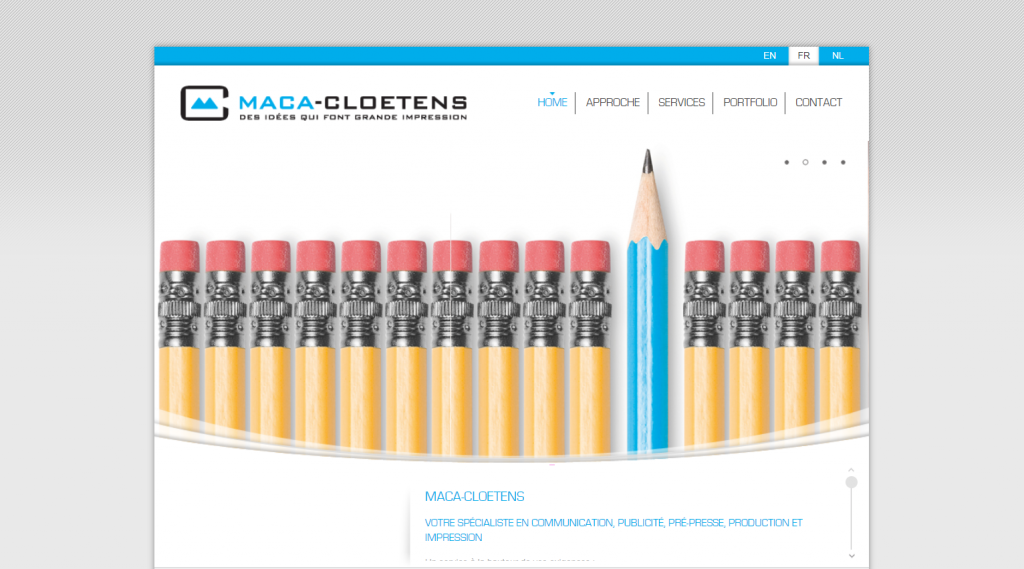The height and width of the screenshot is (569, 1024).
Task: Select the first slideshow dot
Action: click(x=787, y=162)
